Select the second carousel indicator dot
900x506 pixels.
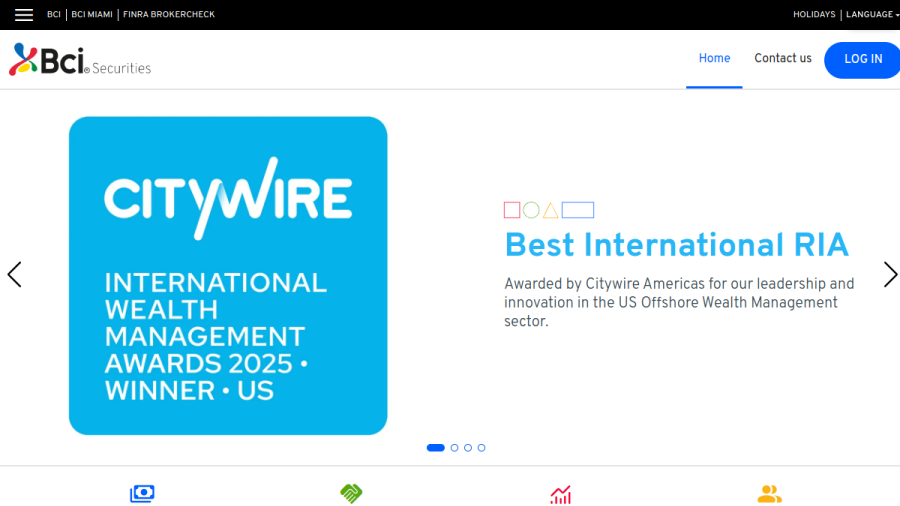[455, 448]
